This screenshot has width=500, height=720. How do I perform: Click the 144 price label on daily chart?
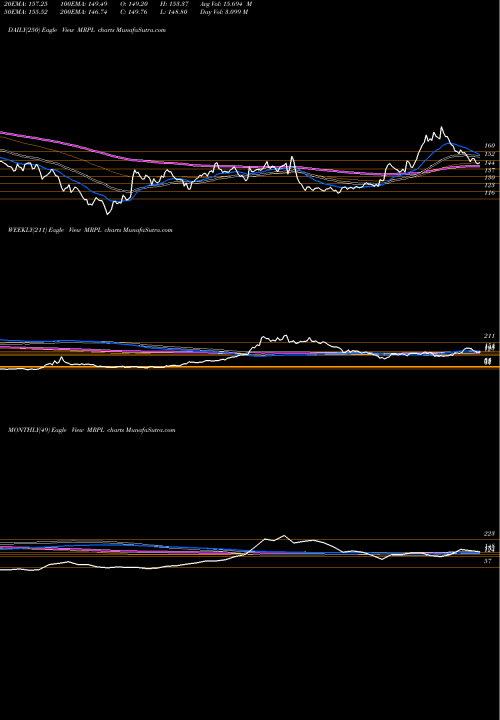point(489,163)
